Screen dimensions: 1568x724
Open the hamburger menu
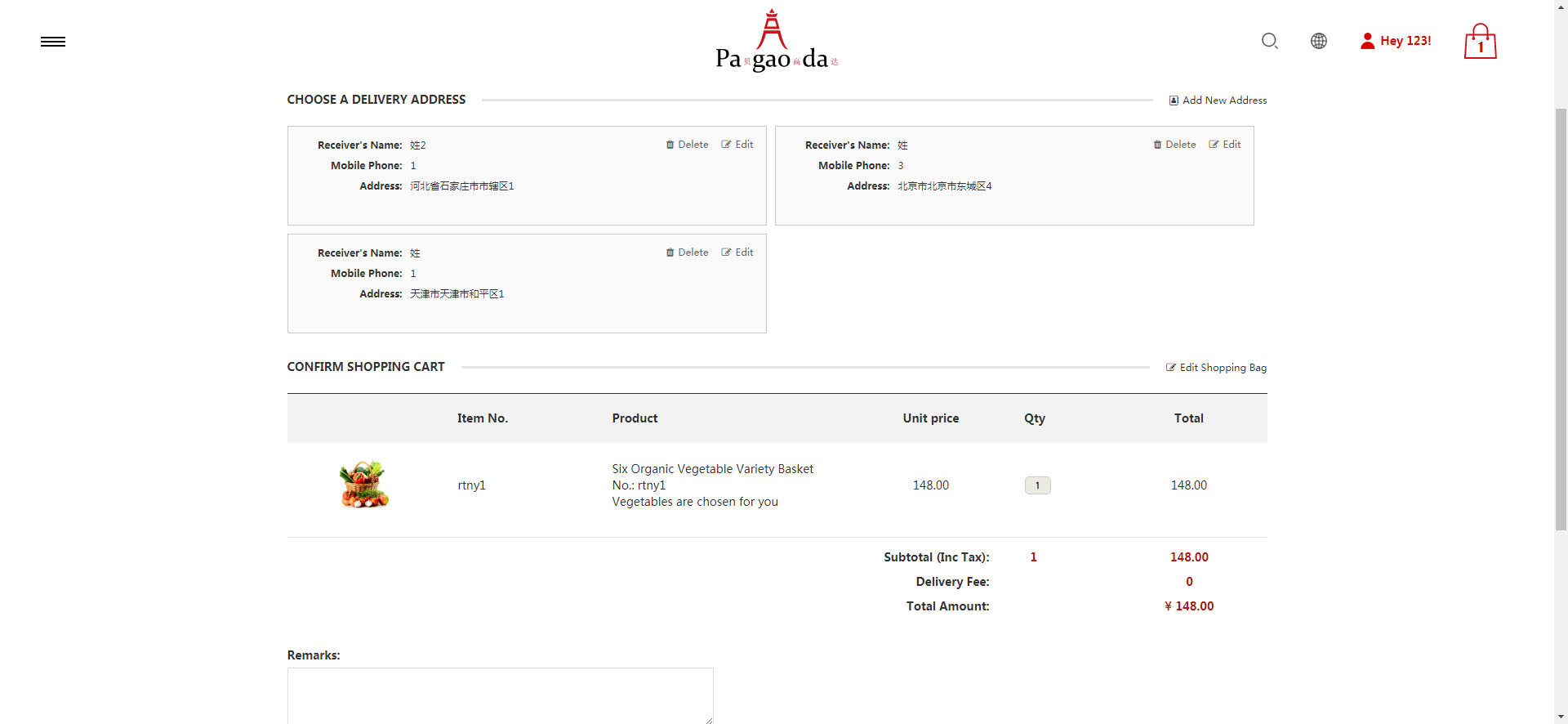[53, 42]
